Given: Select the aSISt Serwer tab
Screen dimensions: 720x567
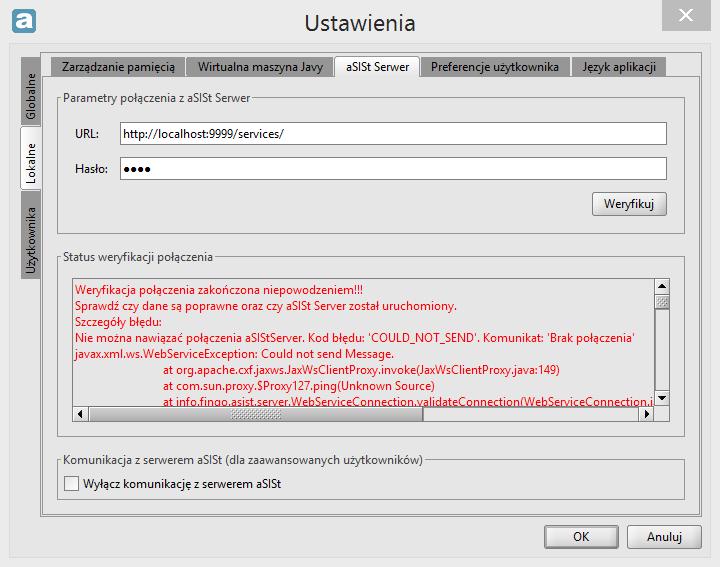Looking at the screenshot, I should [x=377, y=67].
